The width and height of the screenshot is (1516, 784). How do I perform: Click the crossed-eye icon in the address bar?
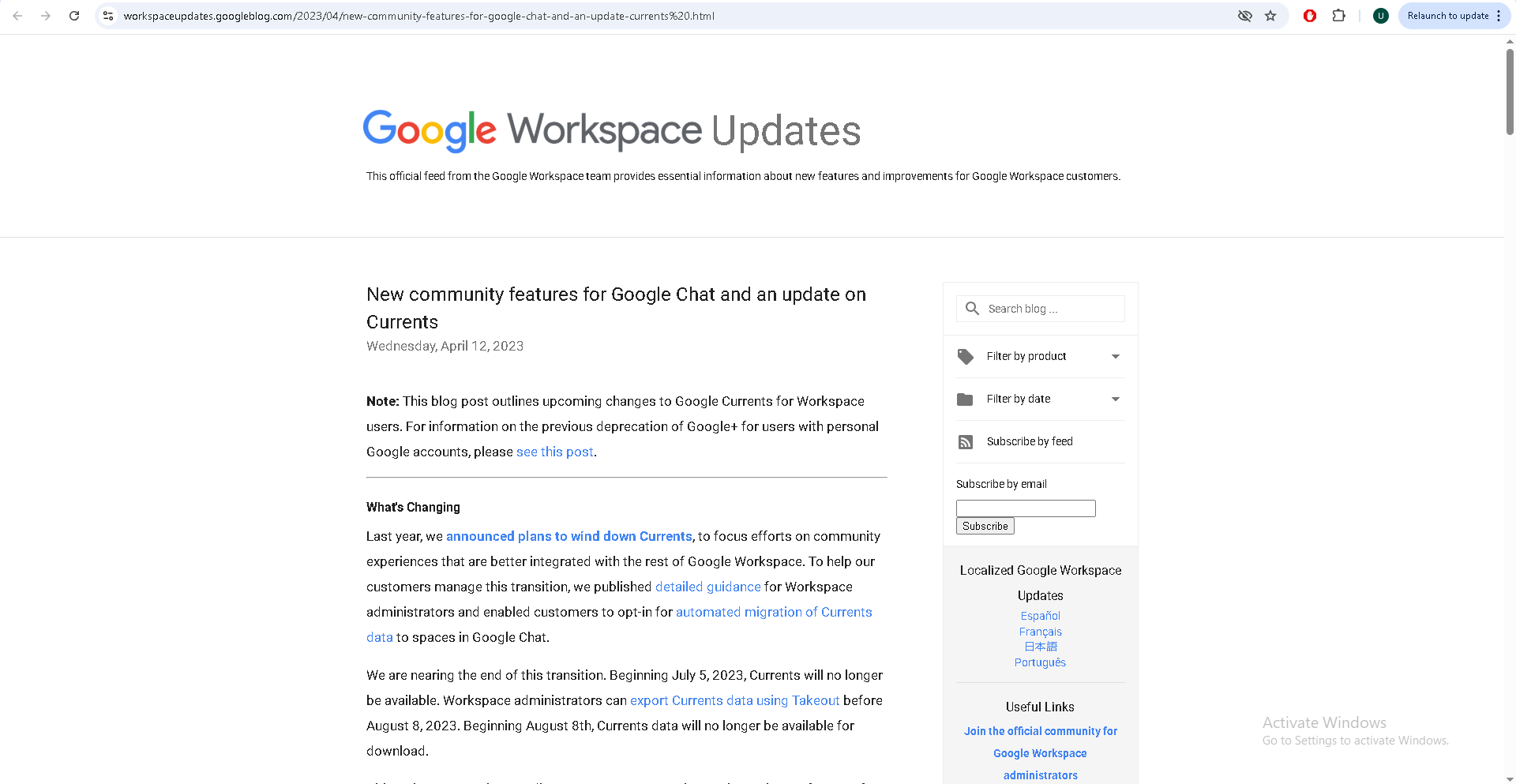[1245, 16]
